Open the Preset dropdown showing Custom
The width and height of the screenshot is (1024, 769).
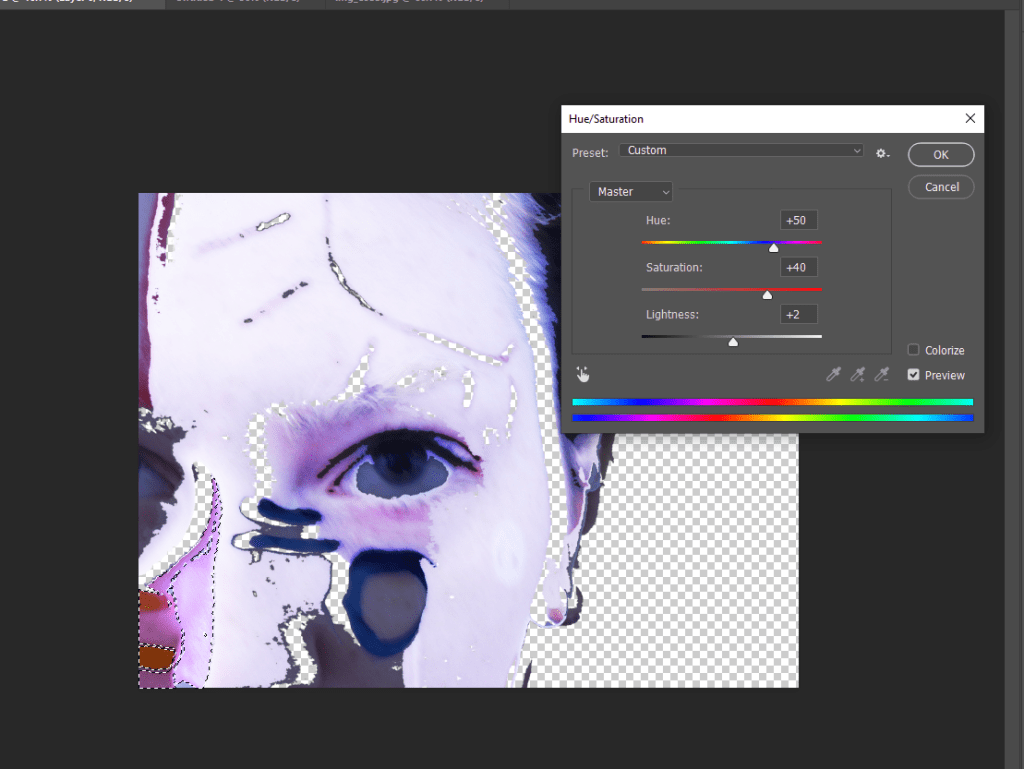tap(741, 150)
